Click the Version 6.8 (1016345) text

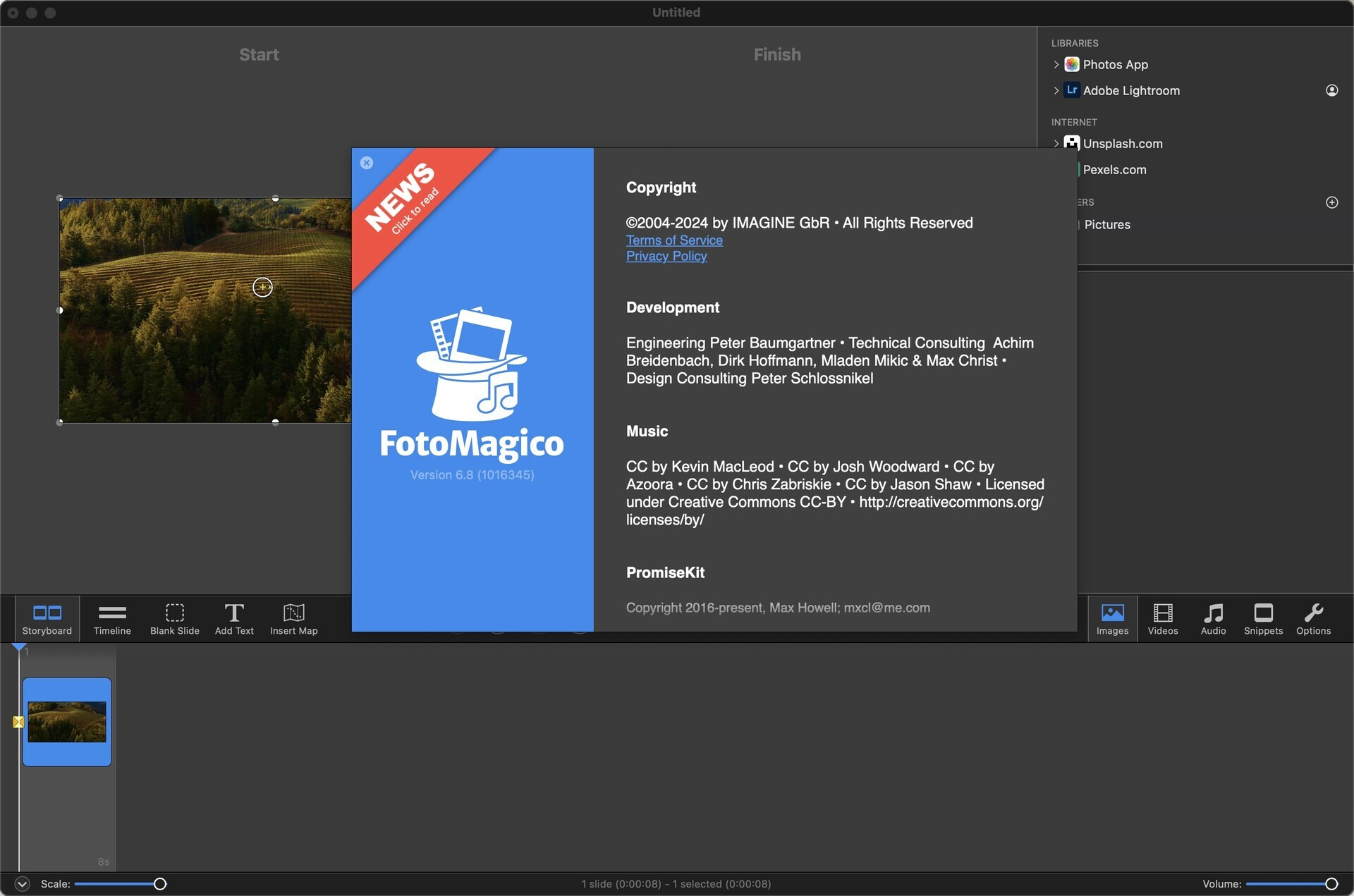[x=472, y=475]
